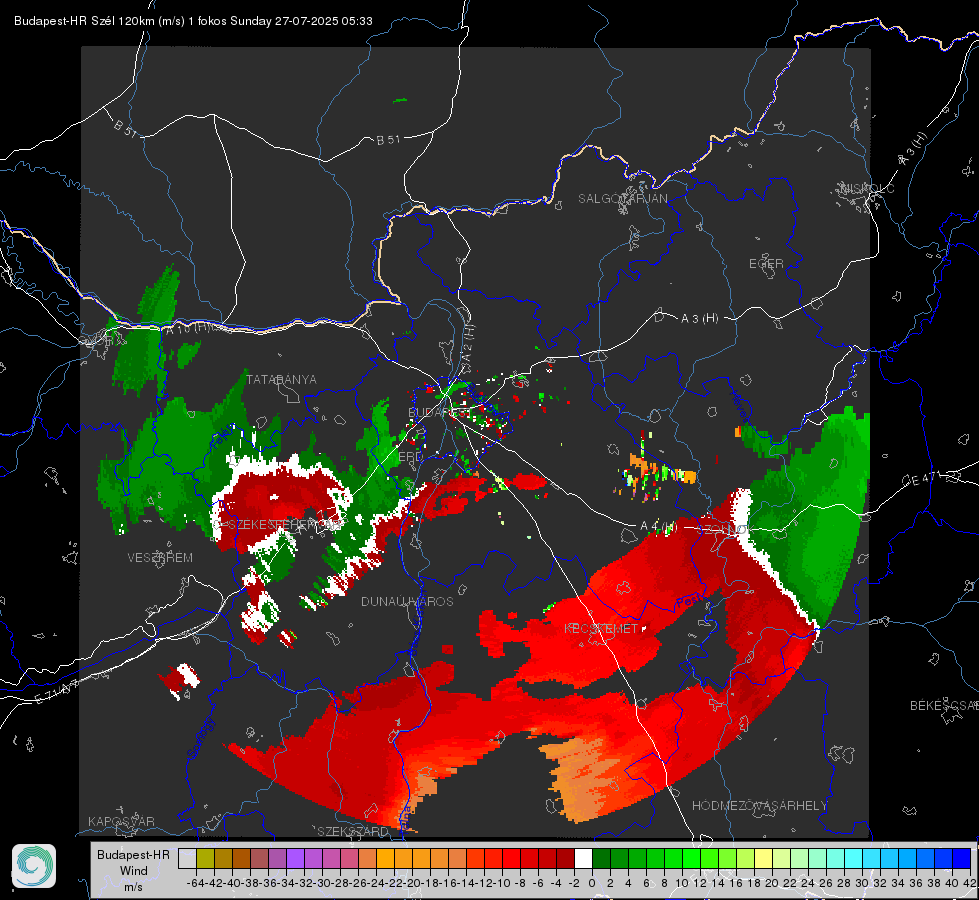The width and height of the screenshot is (979, 900).
Task: Click the TATABÁNYA city label
Action: pyautogui.click(x=282, y=379)
